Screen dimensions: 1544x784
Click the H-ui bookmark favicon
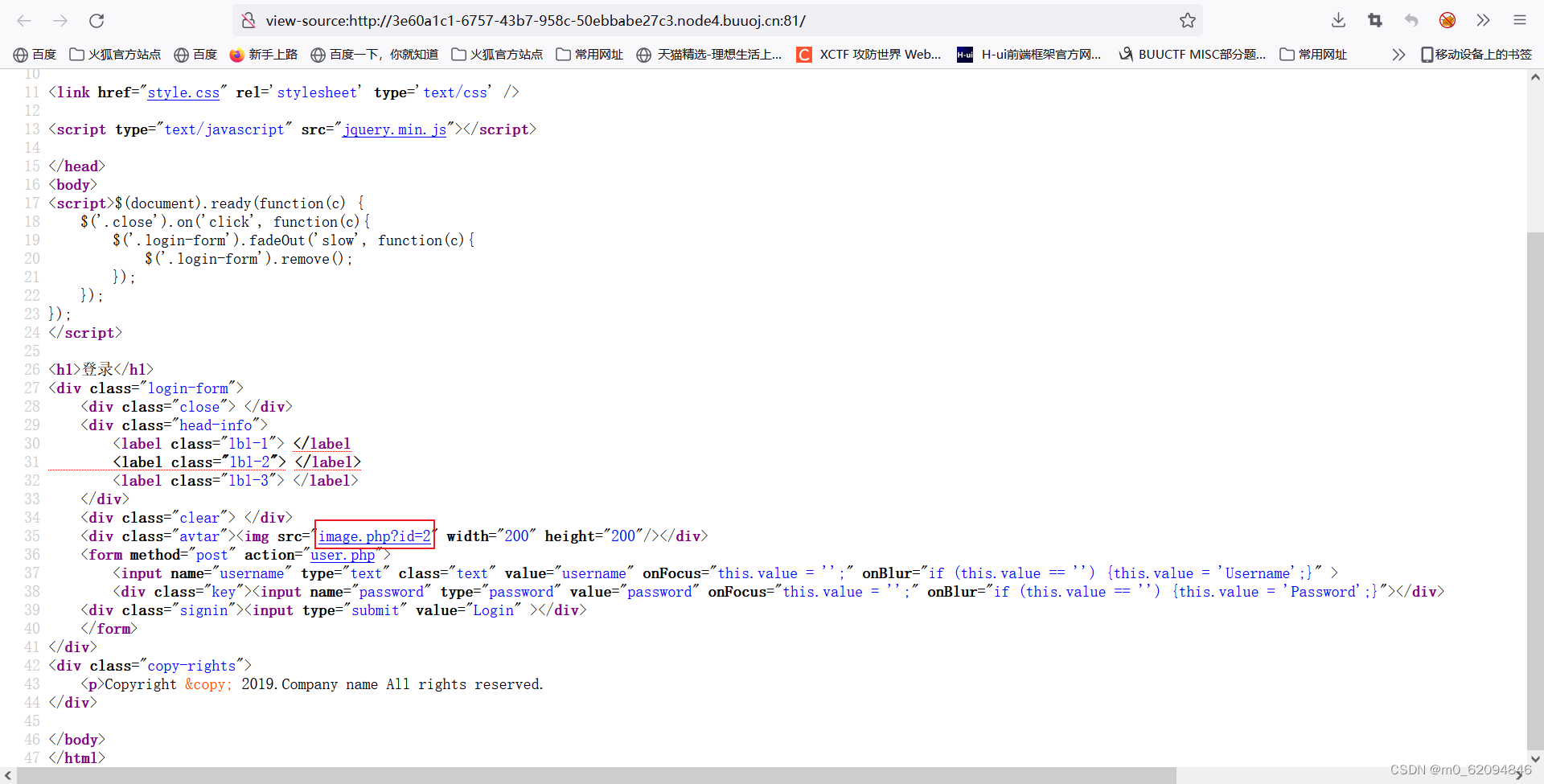(964, 54)
